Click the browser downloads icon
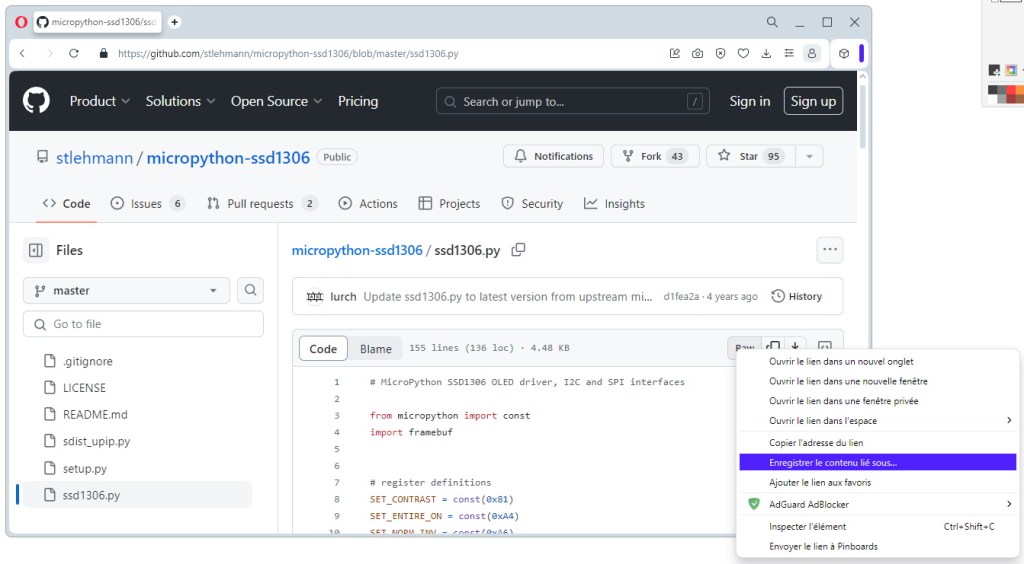 pyautogui.click(x=766, y=54)
